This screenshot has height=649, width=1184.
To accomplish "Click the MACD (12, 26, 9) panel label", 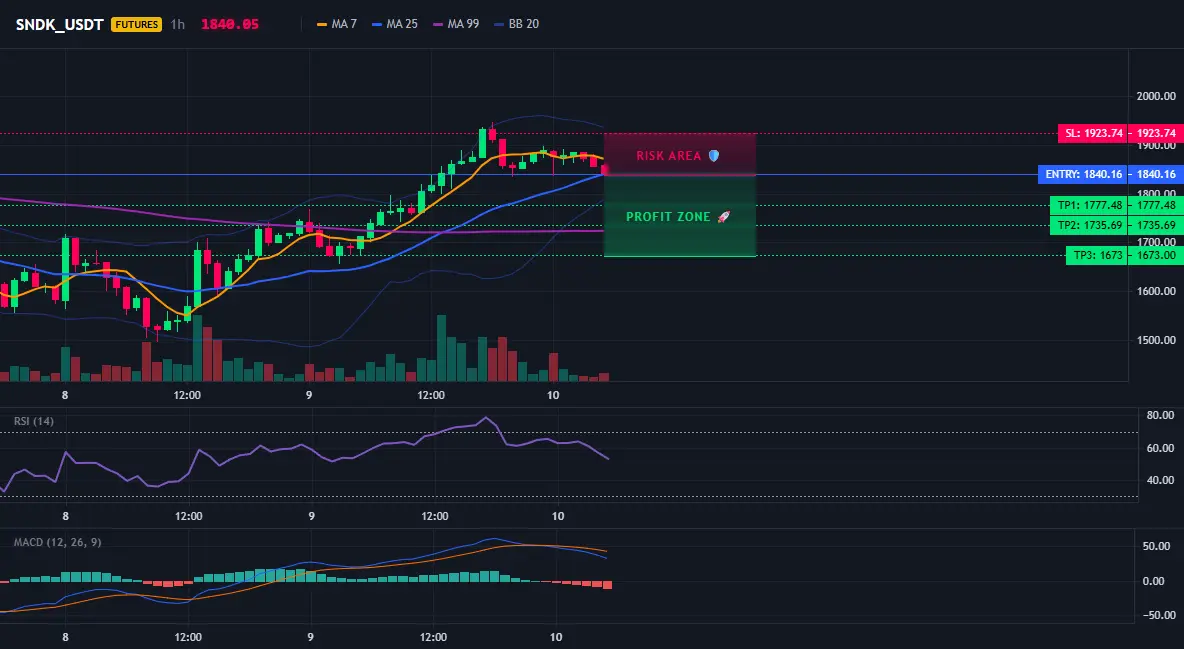I will [x=57, y=542].
